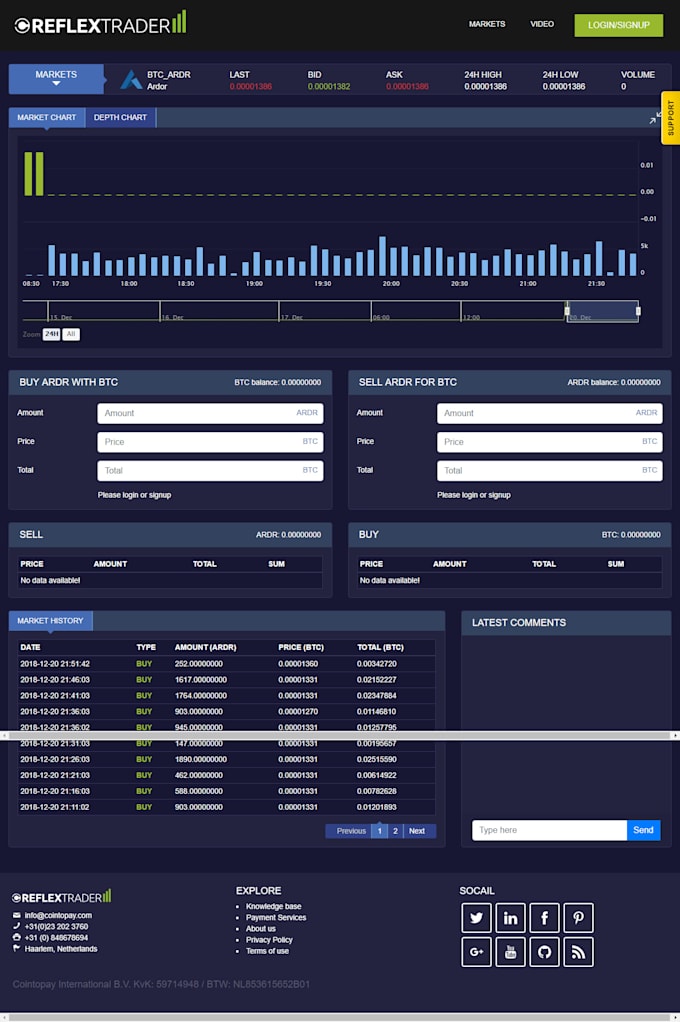Click the ReflexTrader header logo
The width and height of the screenshot is (680, 1022).
tap(100, 23)
